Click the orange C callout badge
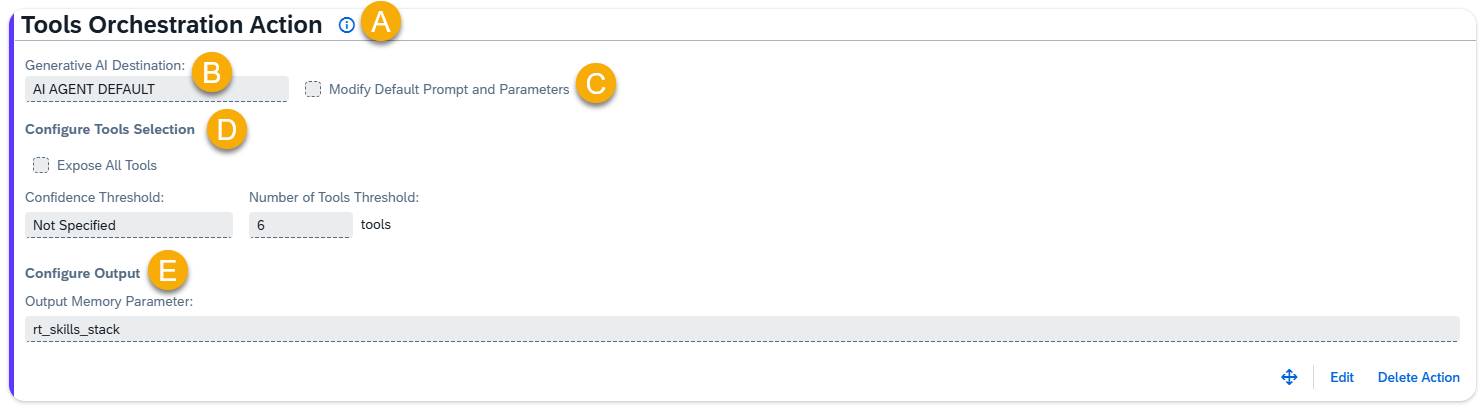Screen dimensions: 1482x412 click(x=595, y=85)
